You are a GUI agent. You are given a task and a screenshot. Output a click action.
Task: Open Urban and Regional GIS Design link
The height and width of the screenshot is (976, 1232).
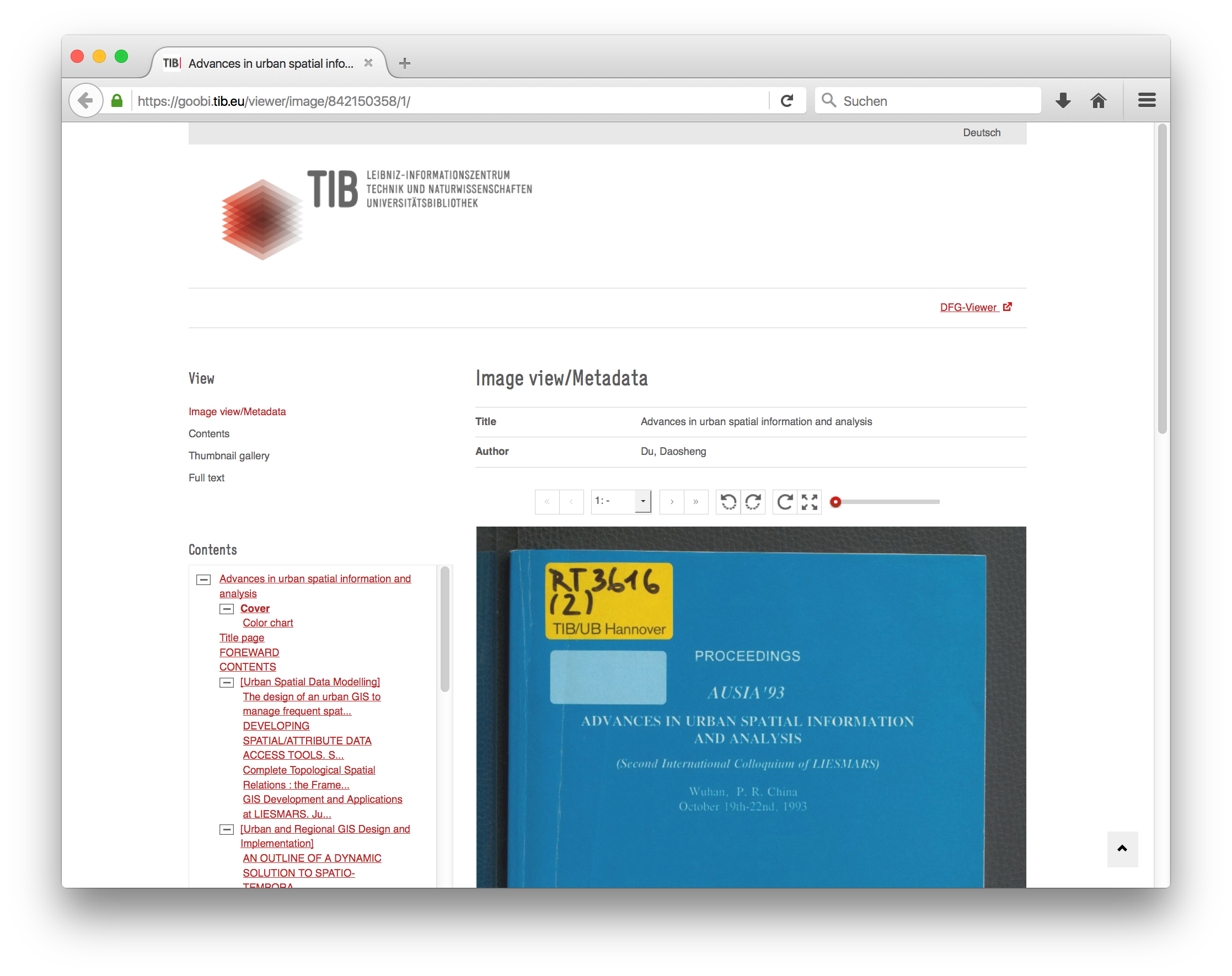pyautogui.click(x=325, y=836)
